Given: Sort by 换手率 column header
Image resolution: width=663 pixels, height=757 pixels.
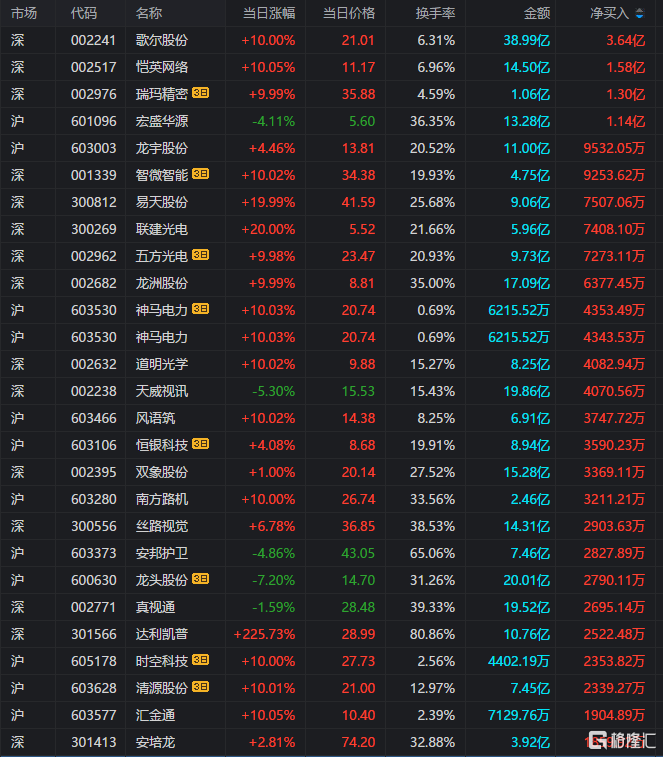Looking at the screenshot, I should pyautogui.click(x=435, y=14).
